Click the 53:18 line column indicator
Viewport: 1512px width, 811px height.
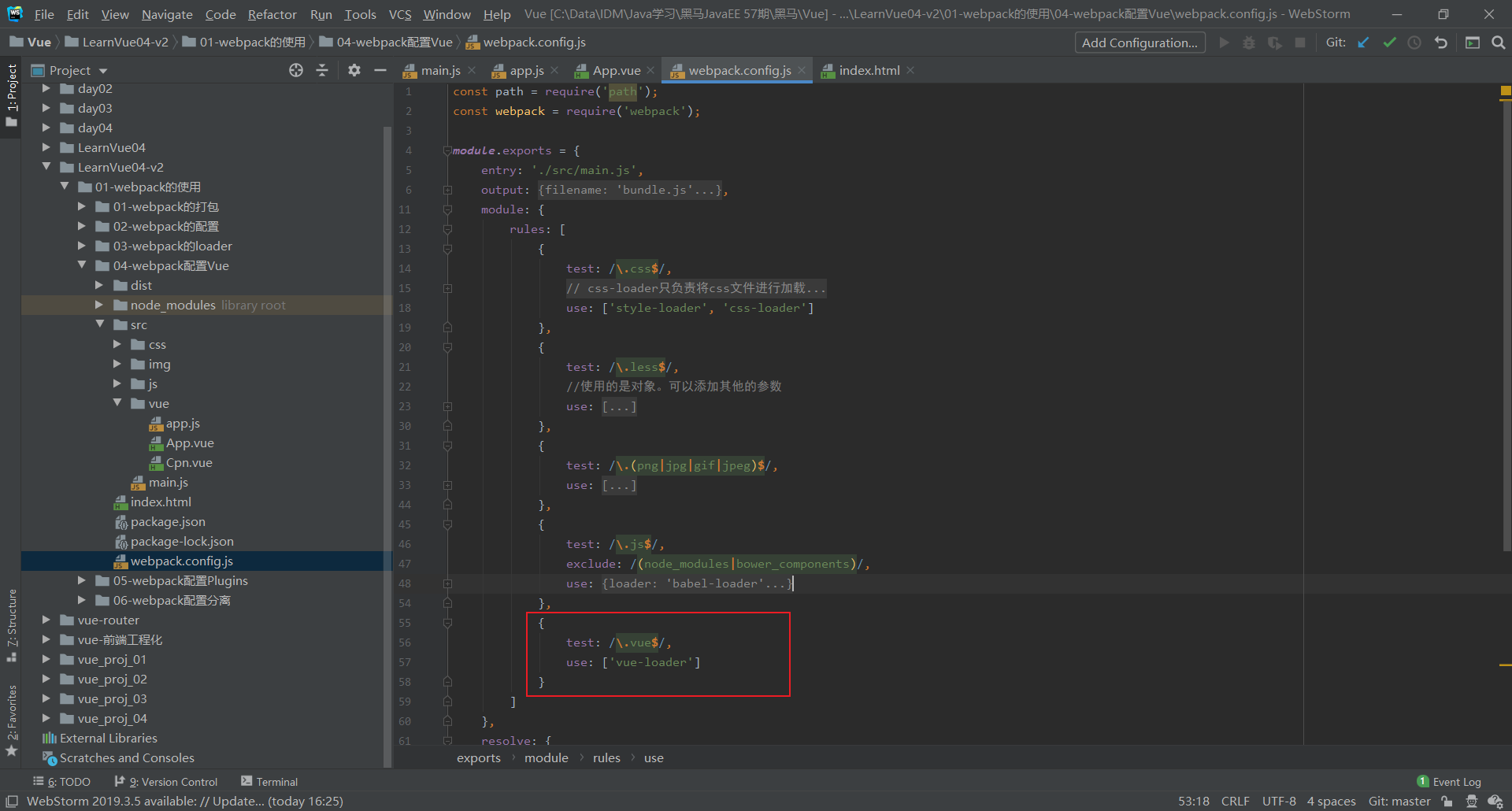point(1193,801)
